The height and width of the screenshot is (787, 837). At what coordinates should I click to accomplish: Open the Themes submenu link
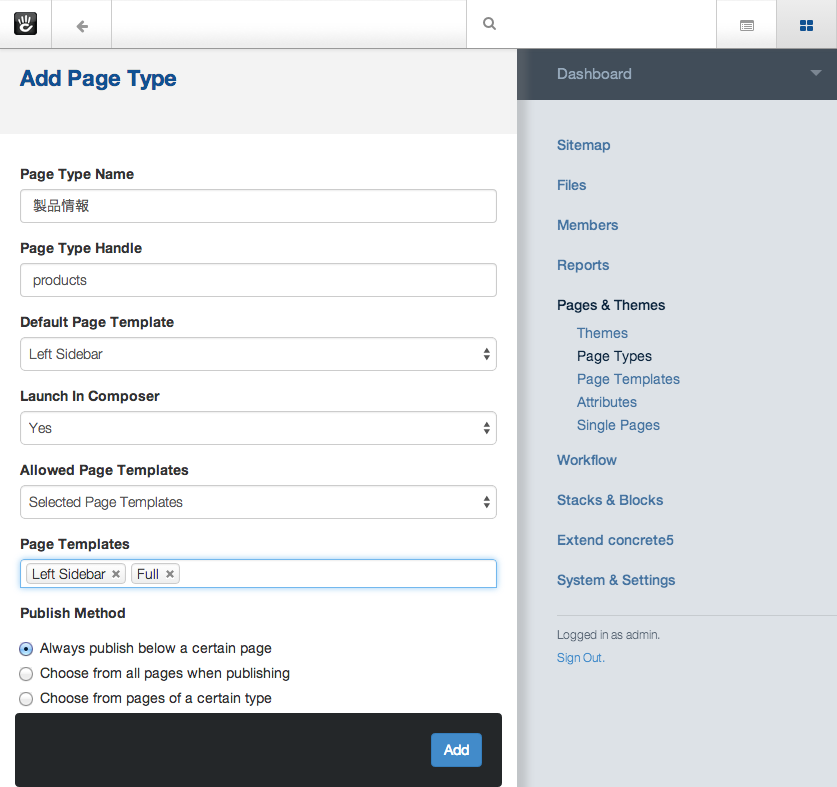pyautogui.click(x=602, y=333)
